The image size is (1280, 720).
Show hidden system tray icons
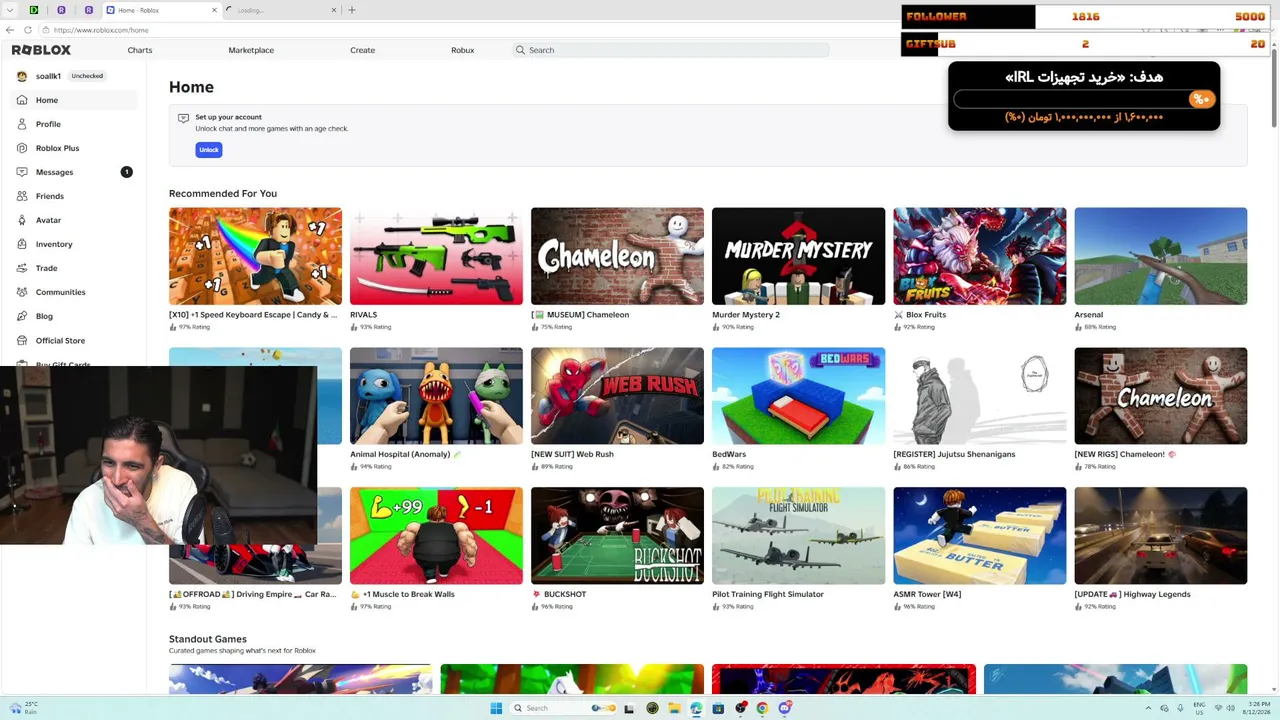1150,708
